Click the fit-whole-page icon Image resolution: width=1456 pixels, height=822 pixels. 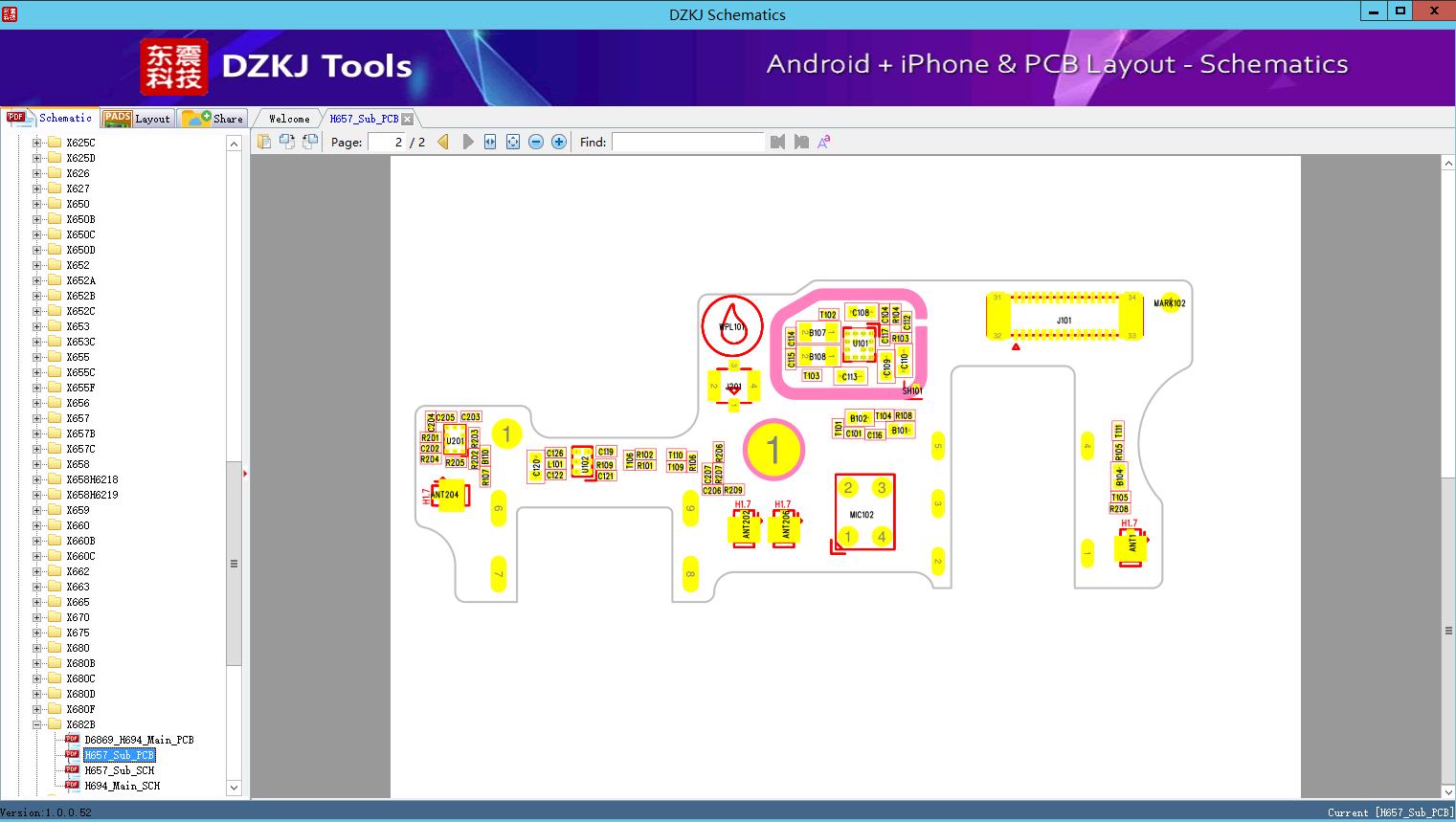[x=513, y=142]
